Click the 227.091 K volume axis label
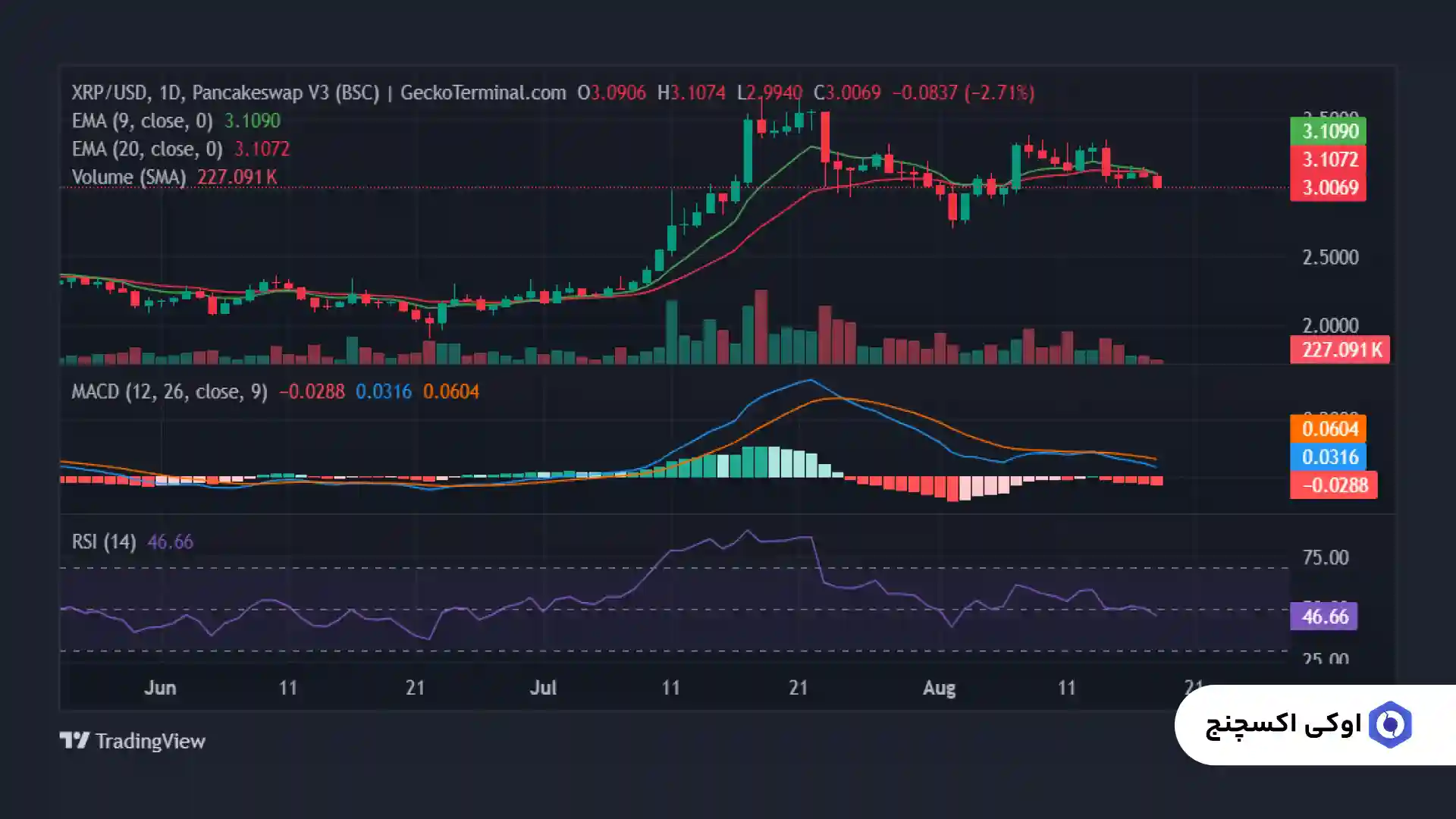Image resolution: width=1456 pixels, height=819 pixels. point(1340,350)
